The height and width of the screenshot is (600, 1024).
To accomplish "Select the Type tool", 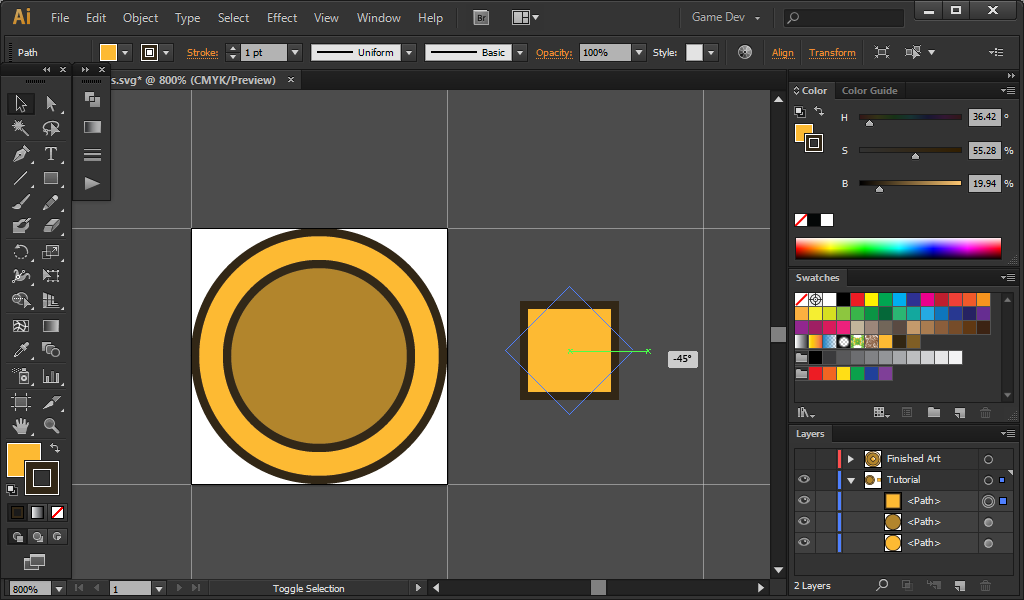I will click(x=51, y=154).
